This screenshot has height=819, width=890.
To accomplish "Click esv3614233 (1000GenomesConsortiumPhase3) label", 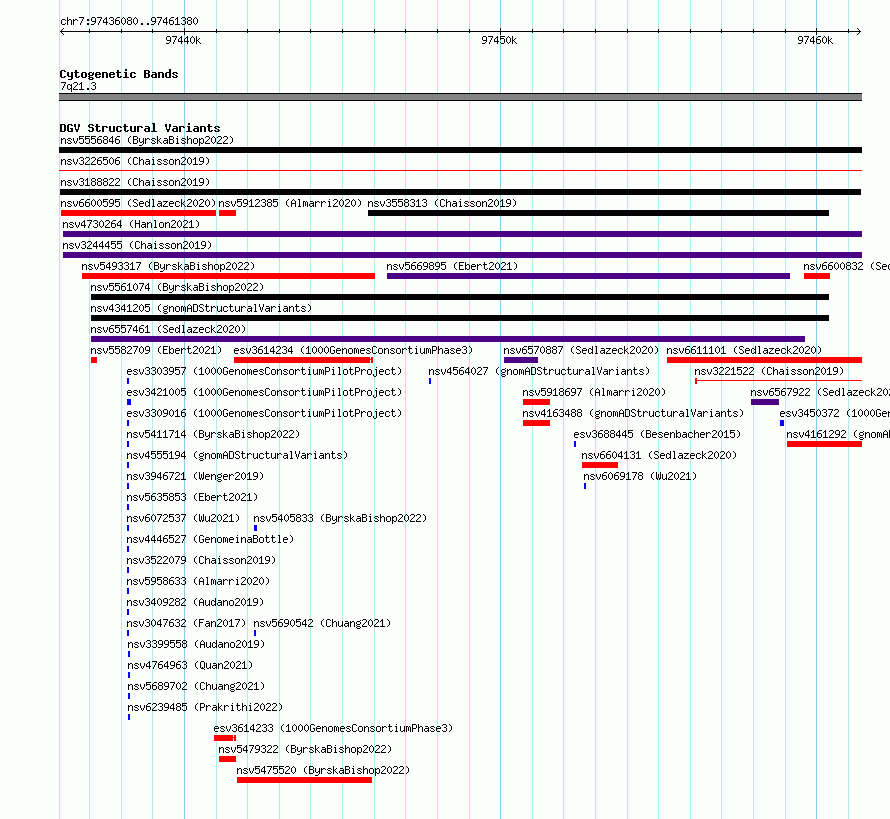I will (x=333, y=728).
